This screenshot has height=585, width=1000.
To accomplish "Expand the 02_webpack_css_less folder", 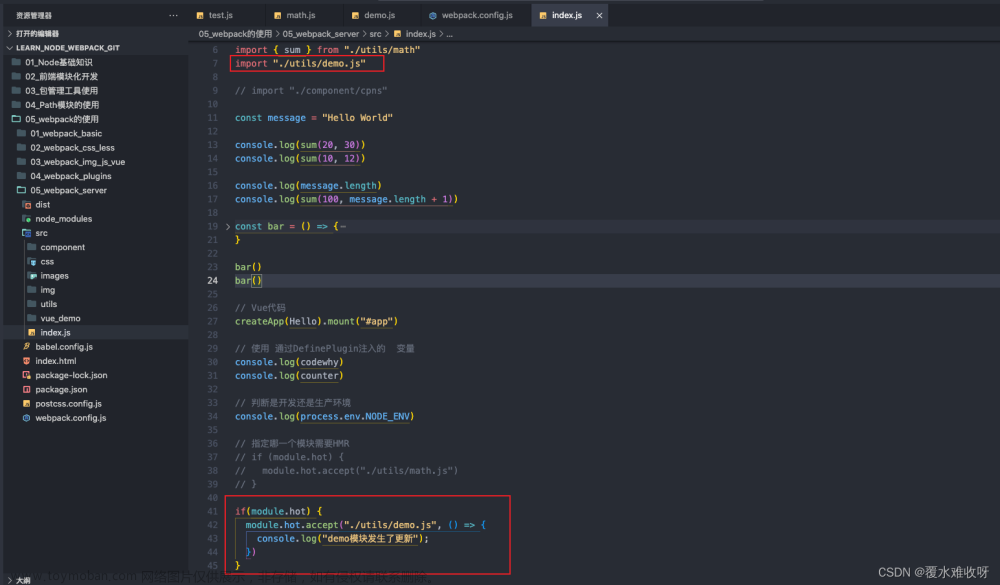I will [x=72, y=147].
